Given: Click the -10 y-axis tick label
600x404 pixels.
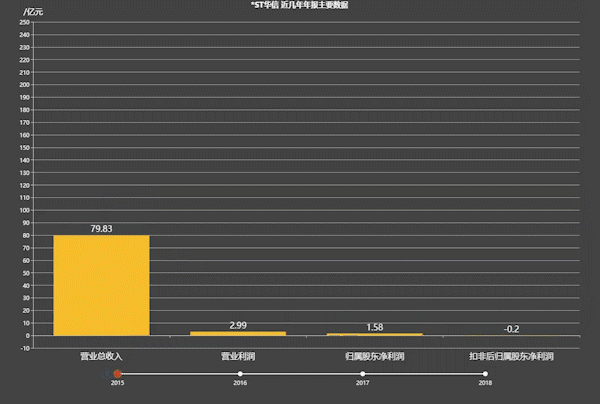Looking at the screenshot, I should click(24, 348).
